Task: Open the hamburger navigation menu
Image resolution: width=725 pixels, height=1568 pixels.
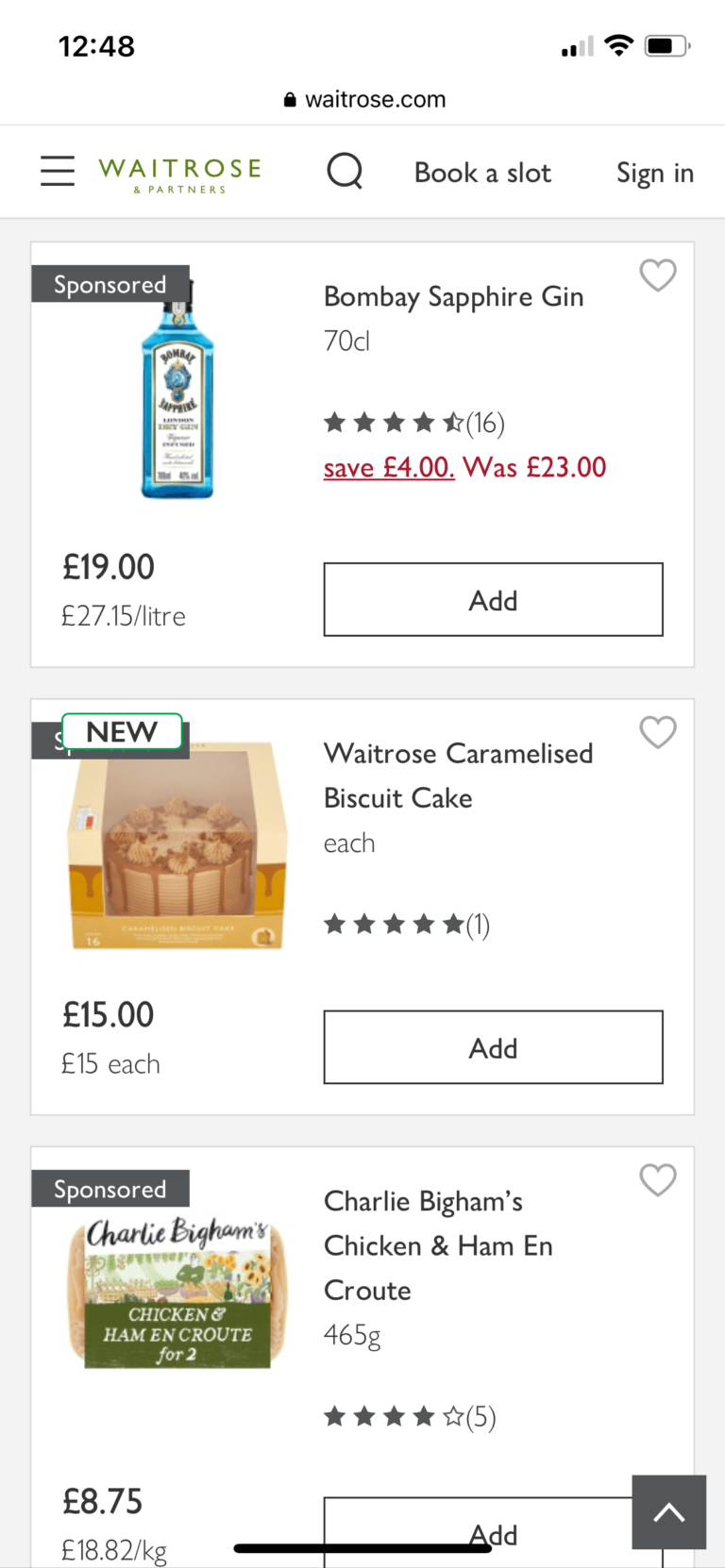Action: coord(57,171)
